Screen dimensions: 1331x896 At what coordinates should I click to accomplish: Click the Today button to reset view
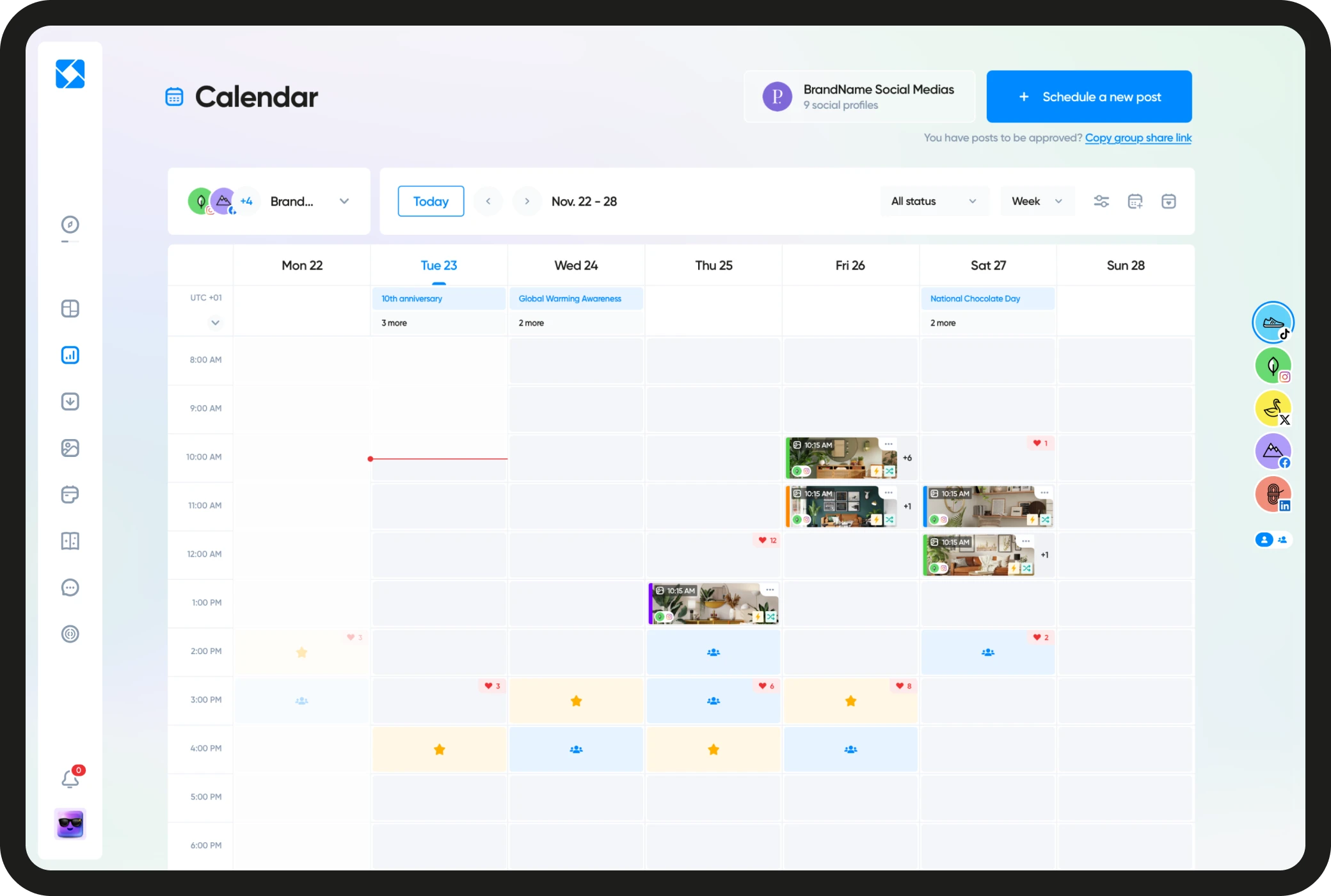[x=430, y=200]
